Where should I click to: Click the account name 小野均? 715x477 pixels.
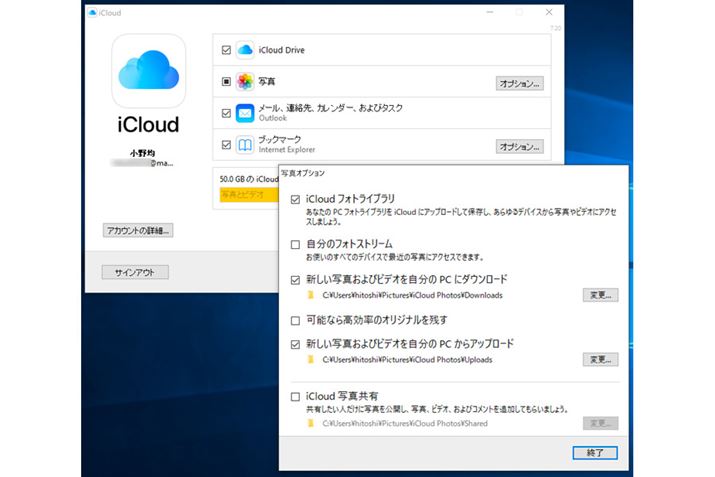pyautogui.click(x=142, y=153)
